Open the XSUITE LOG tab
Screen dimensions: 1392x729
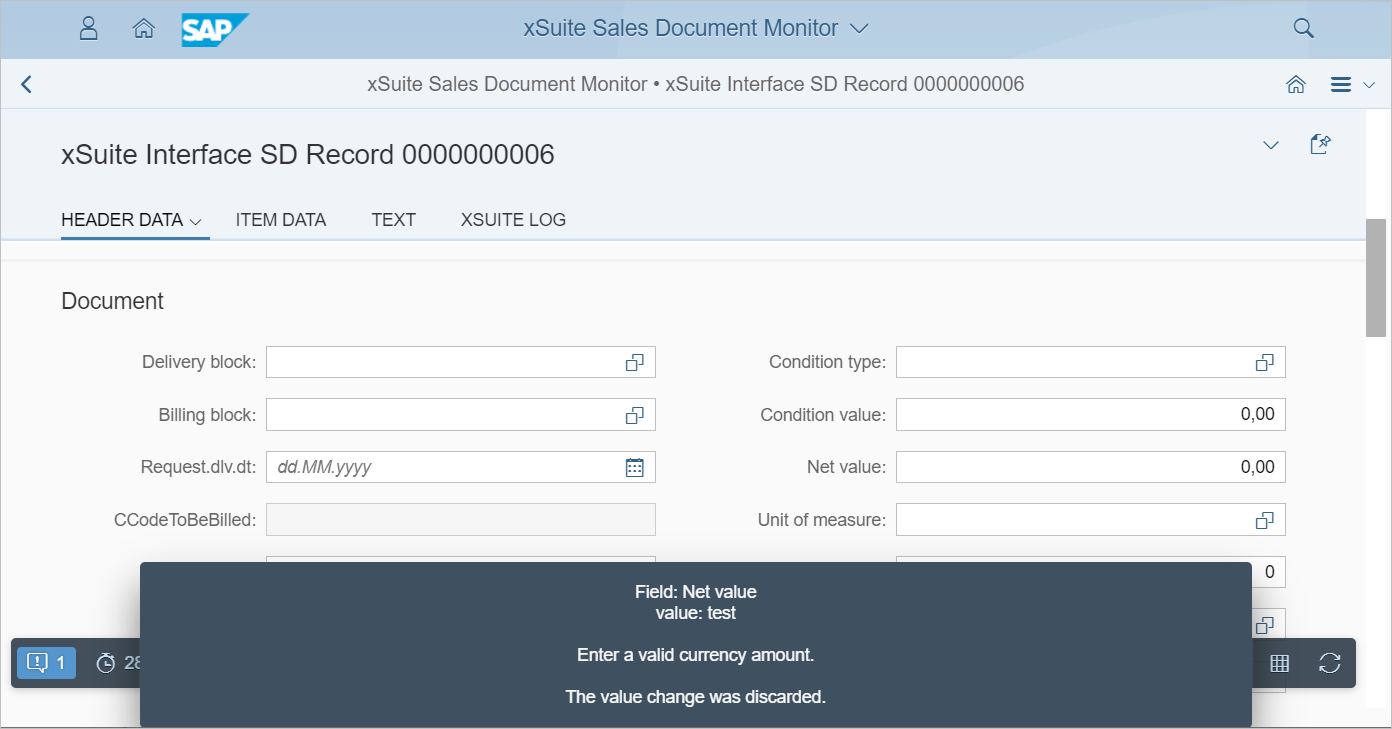click(513, 220)
